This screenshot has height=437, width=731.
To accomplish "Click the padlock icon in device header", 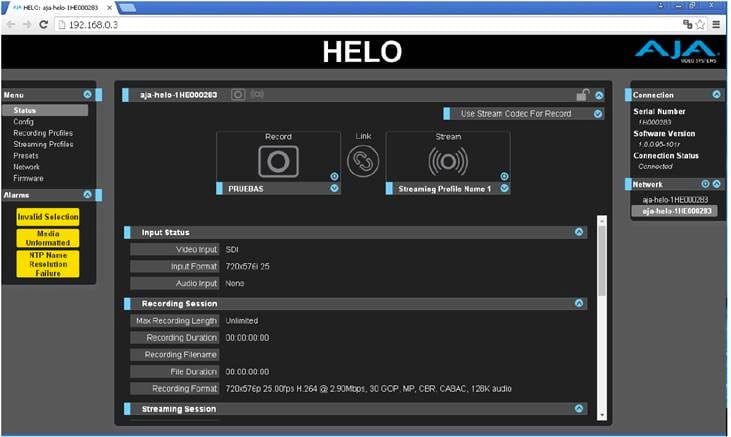I will click(x=582, y=95).
